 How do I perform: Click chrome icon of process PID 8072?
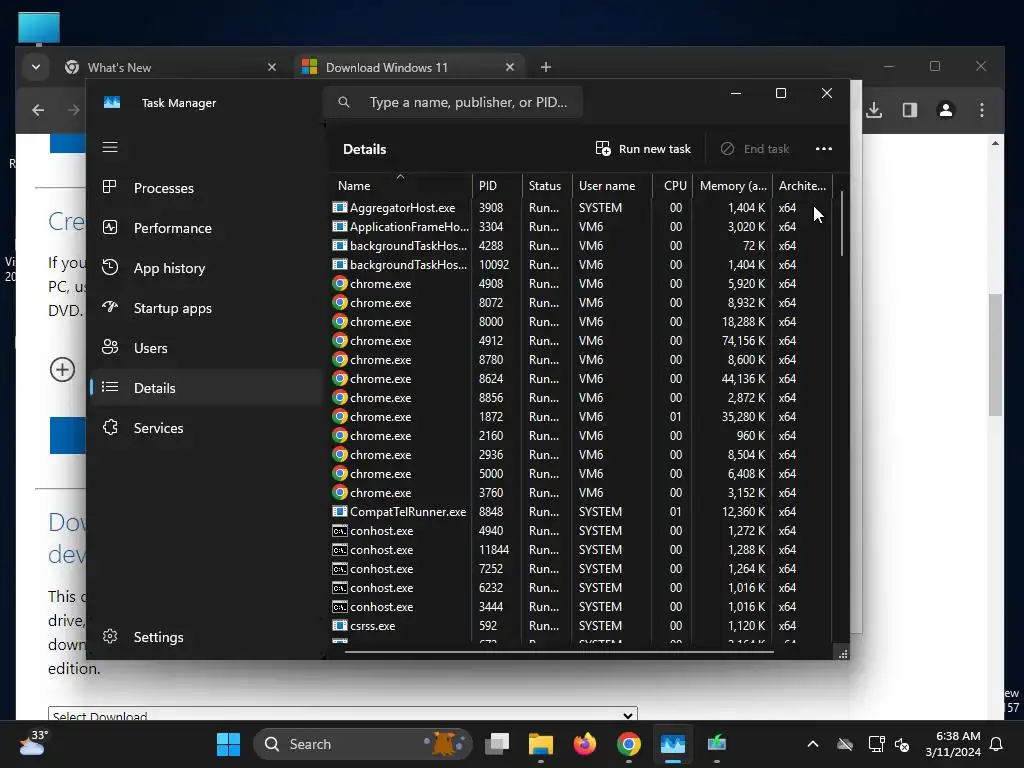[340, 302]
